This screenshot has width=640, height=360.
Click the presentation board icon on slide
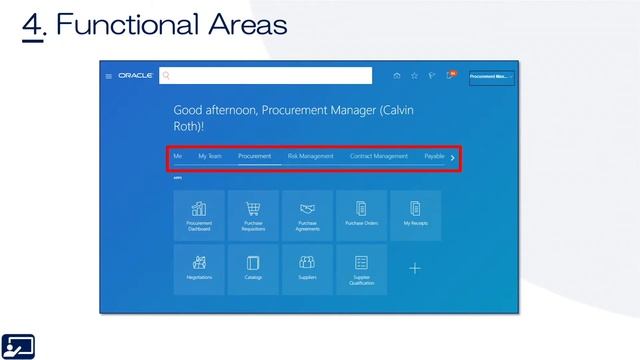pos(18,346)
